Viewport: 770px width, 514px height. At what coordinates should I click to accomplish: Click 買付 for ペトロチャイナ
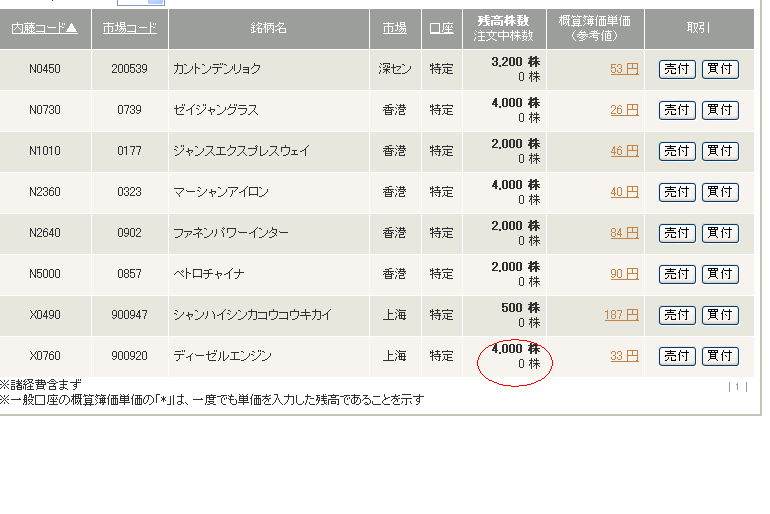(x=720, y=274)
